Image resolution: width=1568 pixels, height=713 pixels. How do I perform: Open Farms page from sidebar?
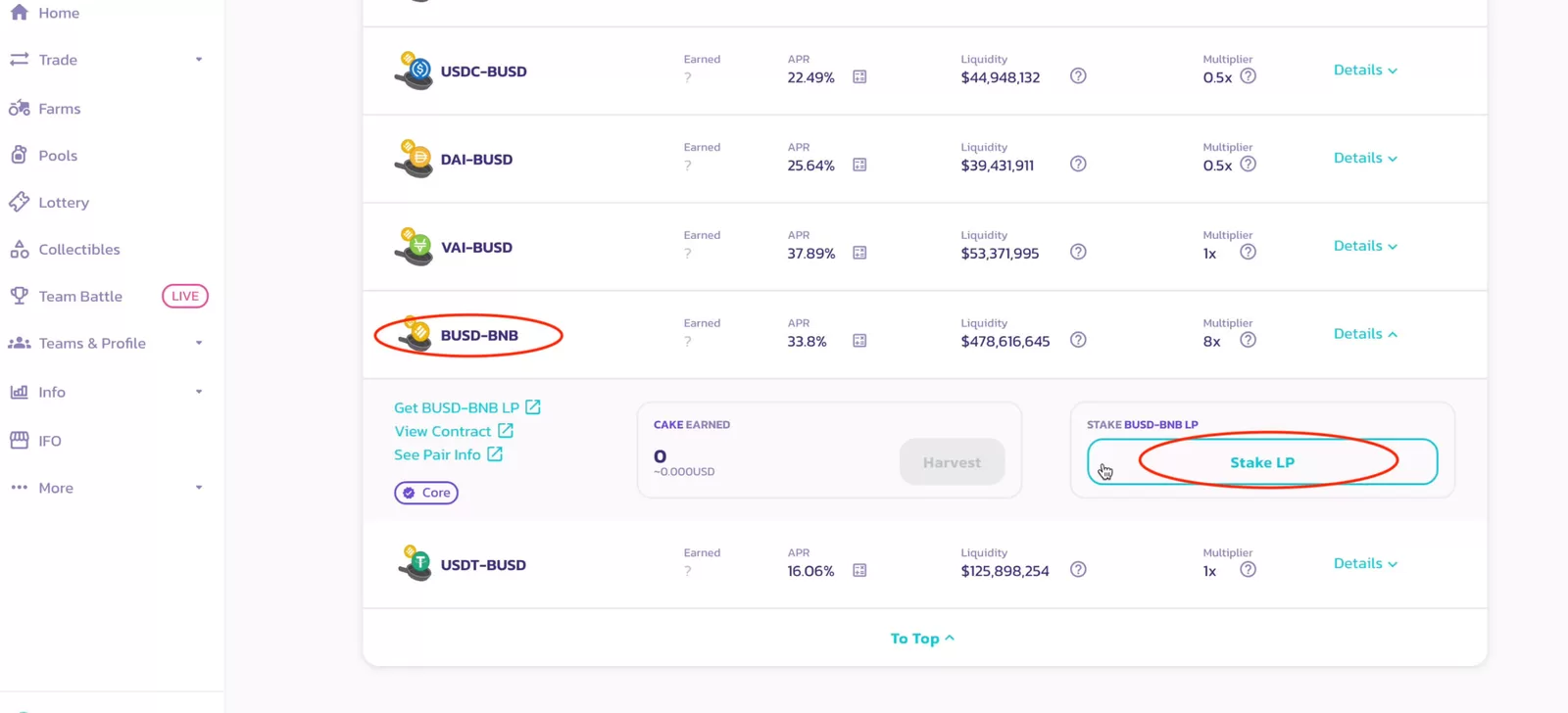60,109
